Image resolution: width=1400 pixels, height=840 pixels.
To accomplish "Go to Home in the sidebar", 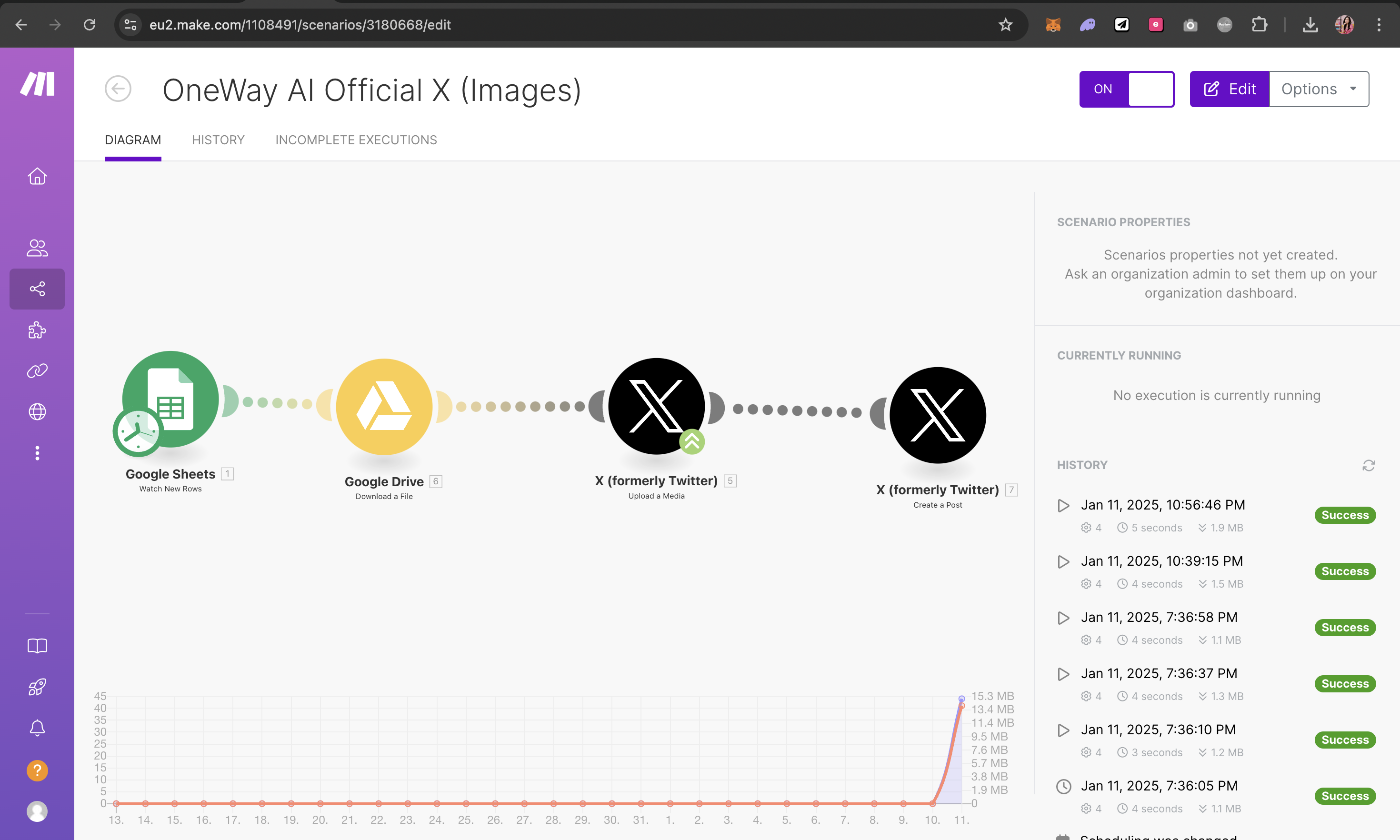I will [x=37, y=176].
